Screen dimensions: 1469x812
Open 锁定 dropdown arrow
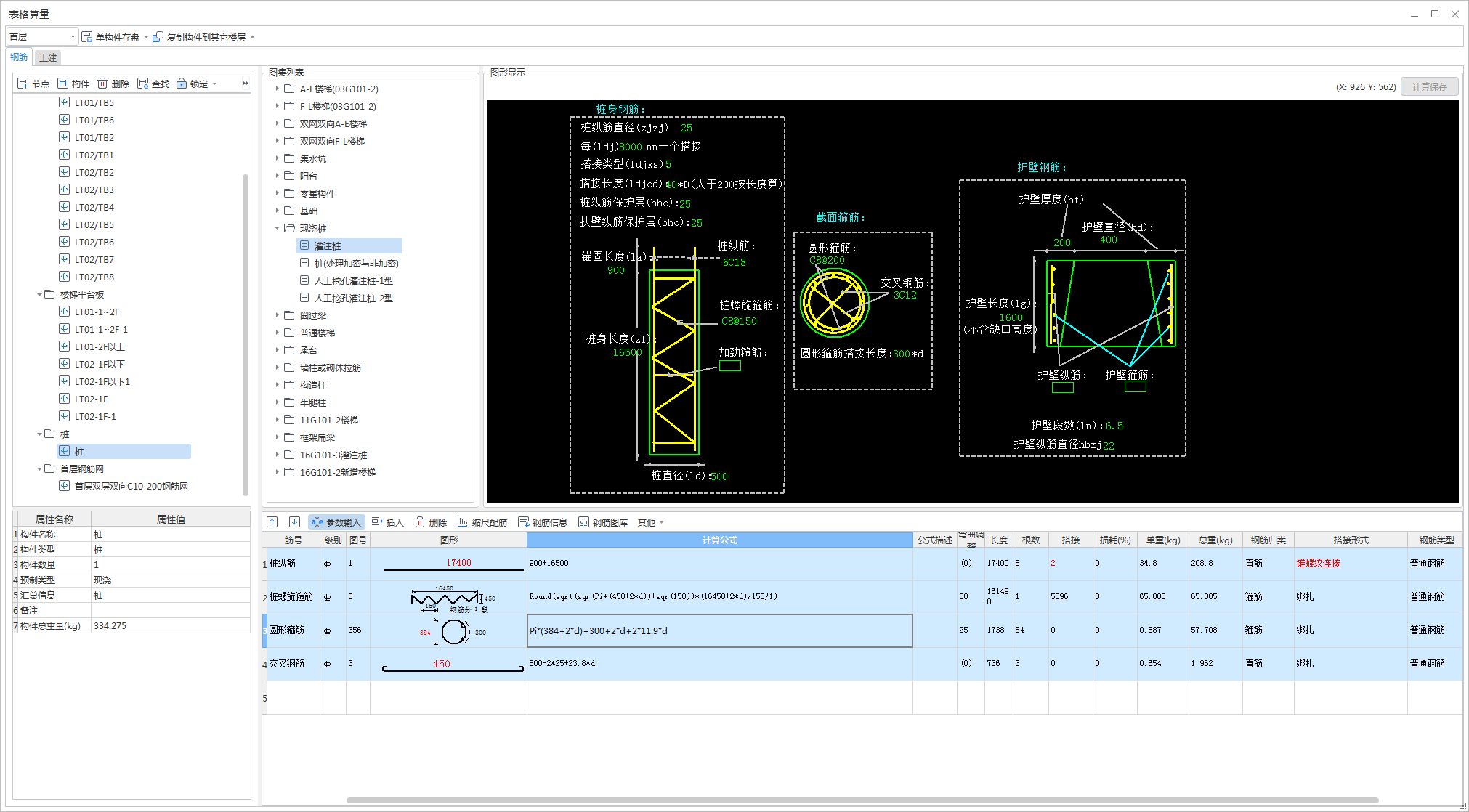(214, 84)
